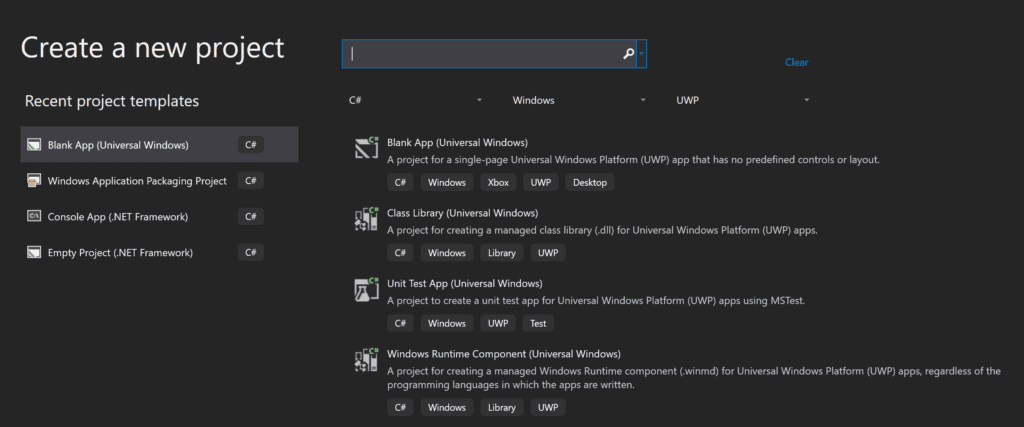Click Console App (.NET Framework) icon

click(x=34, y=217)
